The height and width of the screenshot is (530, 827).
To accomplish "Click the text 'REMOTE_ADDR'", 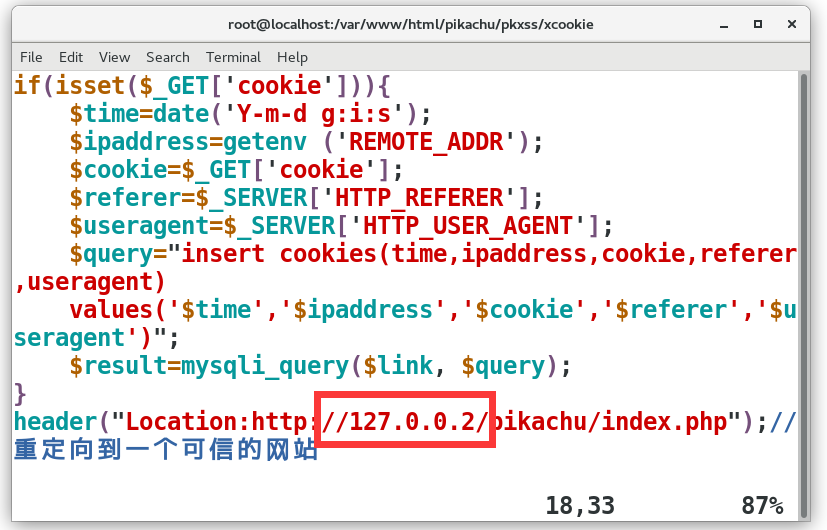I will click(x=426, y=141).
